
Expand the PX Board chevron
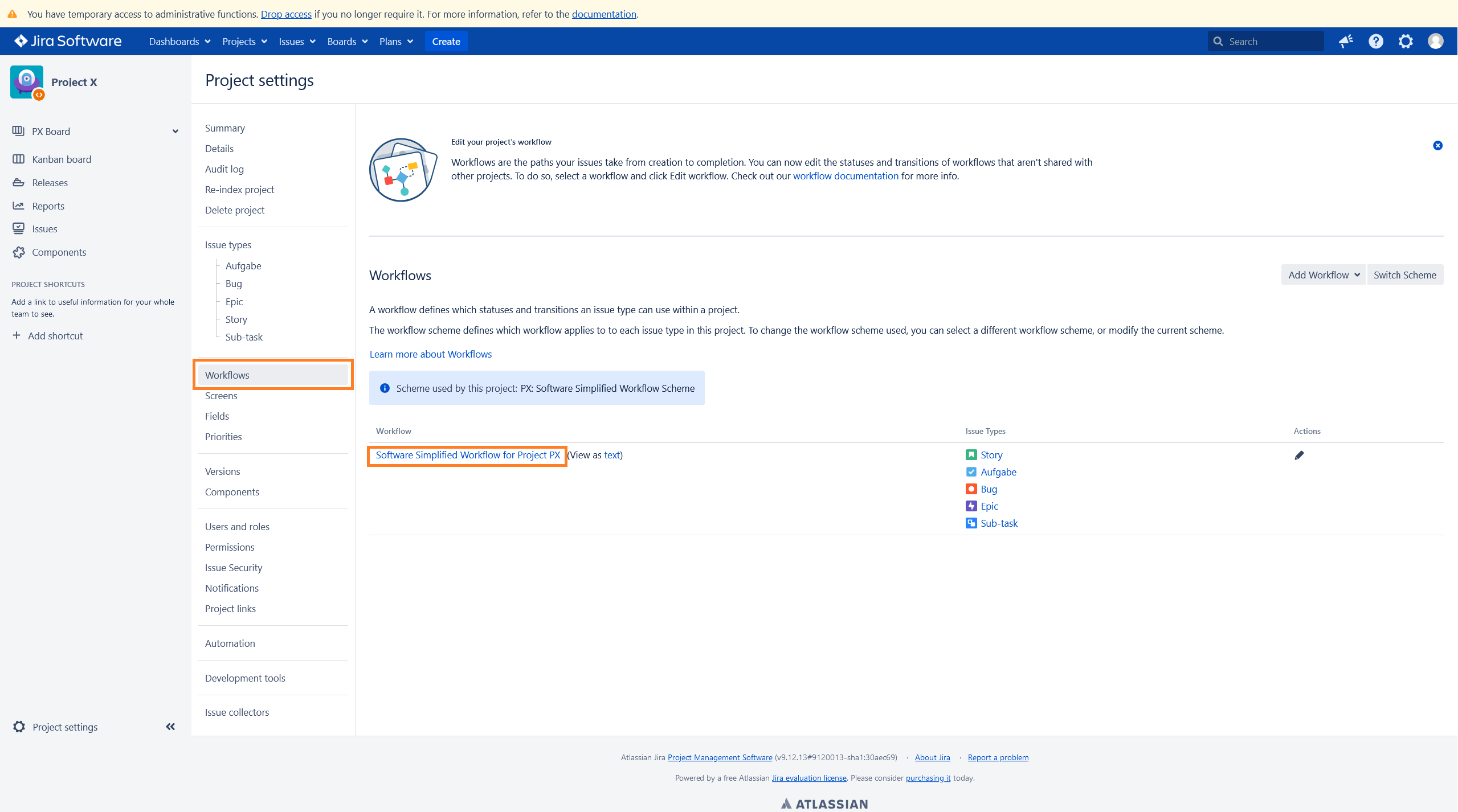[x=175, y=132]
